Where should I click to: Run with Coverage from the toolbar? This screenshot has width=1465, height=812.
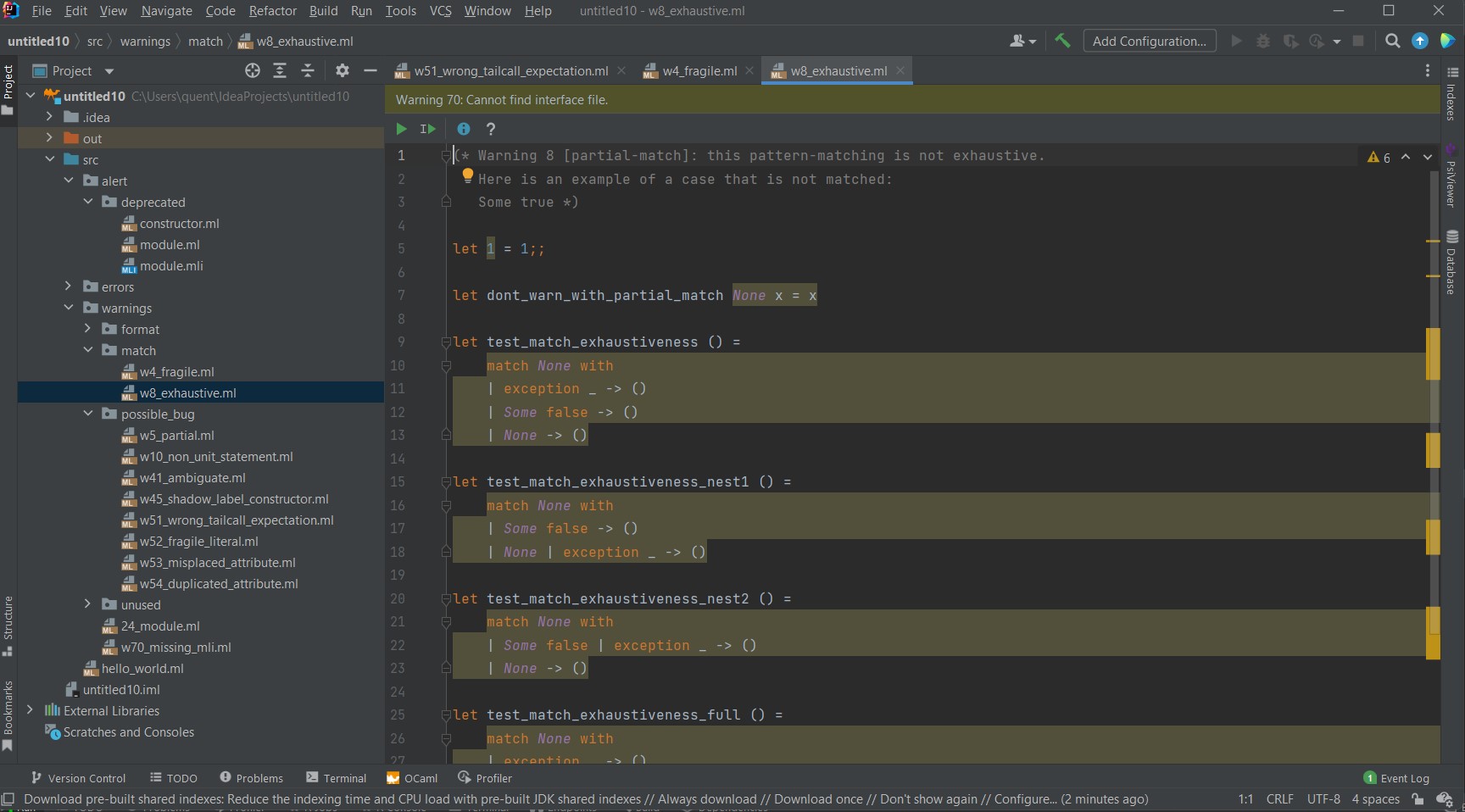[1290, 41]
